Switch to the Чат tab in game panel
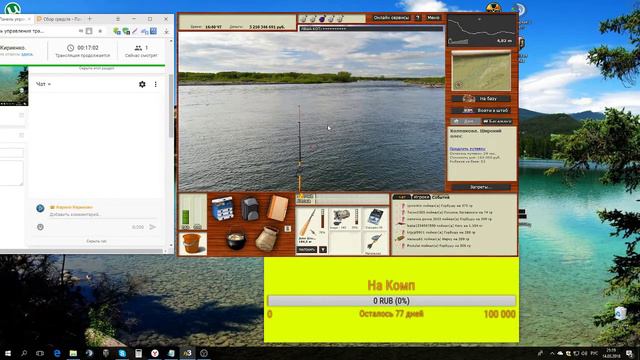The image size is (640, 360). point(402,197)
